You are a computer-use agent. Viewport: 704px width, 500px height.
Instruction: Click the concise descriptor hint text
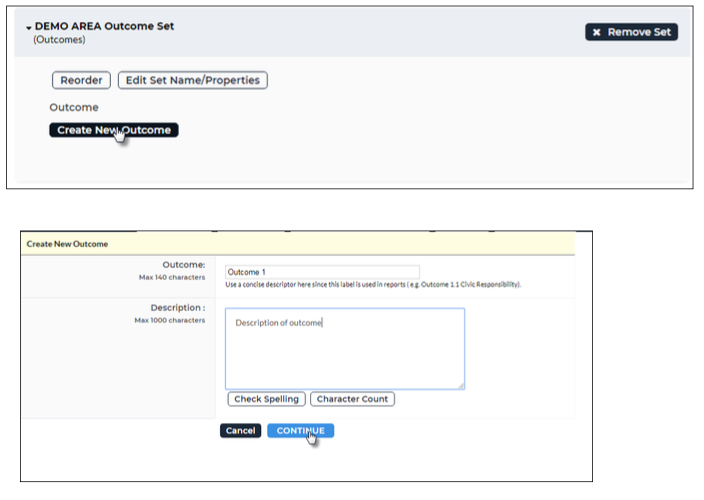[373, 285]
